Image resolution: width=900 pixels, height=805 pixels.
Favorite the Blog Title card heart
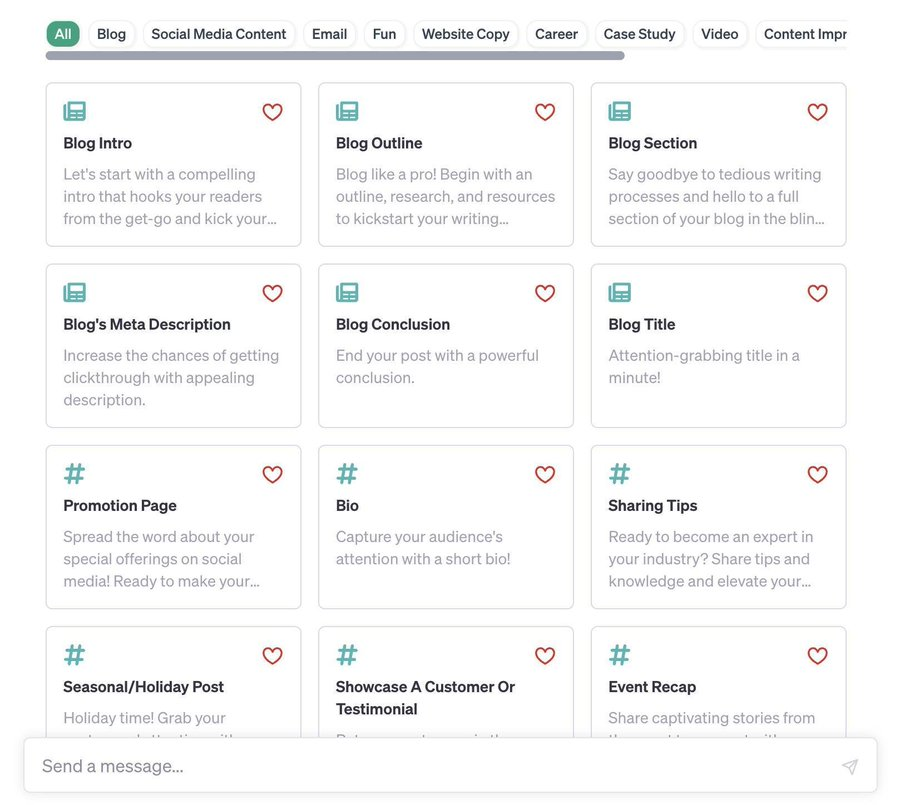[x=817, y=293]
